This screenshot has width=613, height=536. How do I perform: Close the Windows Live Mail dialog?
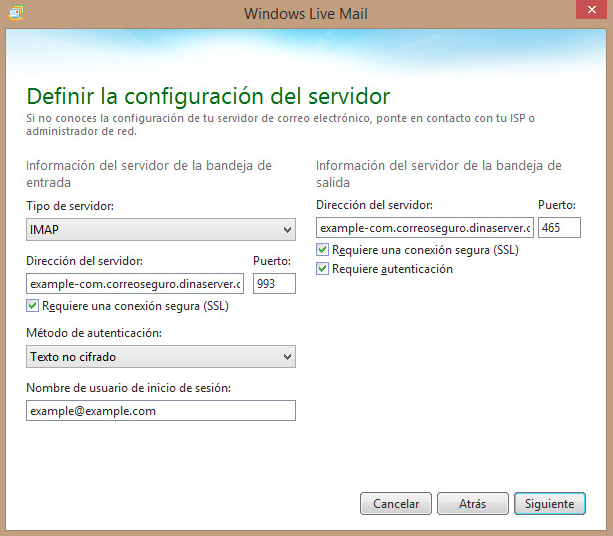[x=591, y=9]
